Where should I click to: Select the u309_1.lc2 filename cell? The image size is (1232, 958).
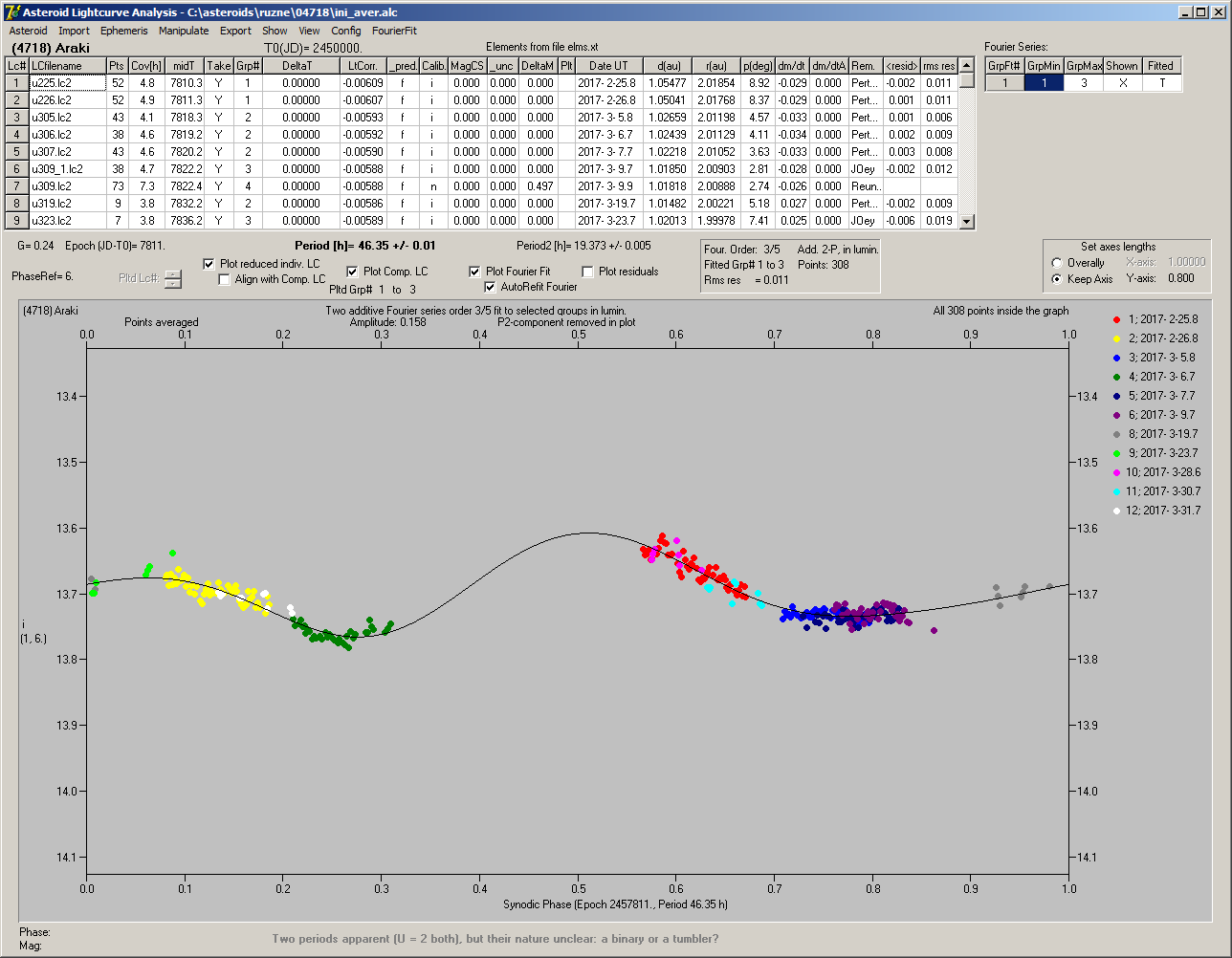(67, 169)
